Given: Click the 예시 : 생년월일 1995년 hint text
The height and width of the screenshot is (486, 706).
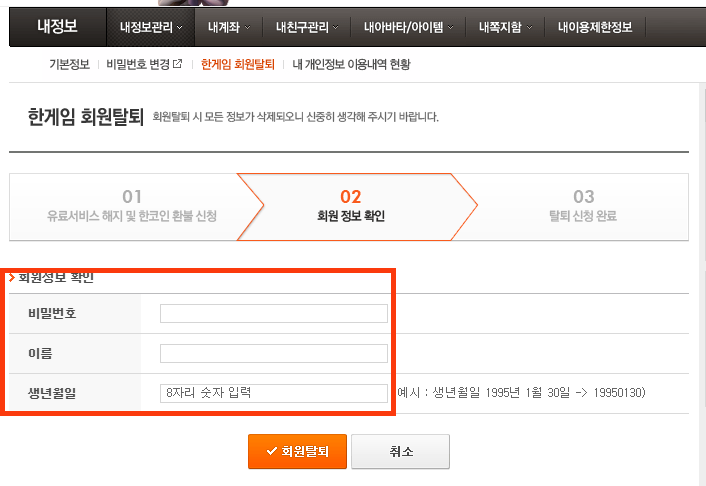Looking at the screenshot, I should pos(521,393).
